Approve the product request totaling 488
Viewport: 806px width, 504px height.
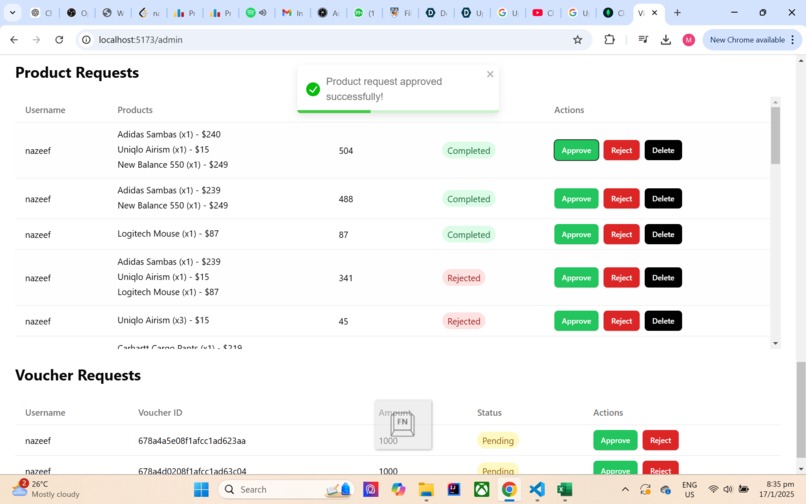pos(576,199)
